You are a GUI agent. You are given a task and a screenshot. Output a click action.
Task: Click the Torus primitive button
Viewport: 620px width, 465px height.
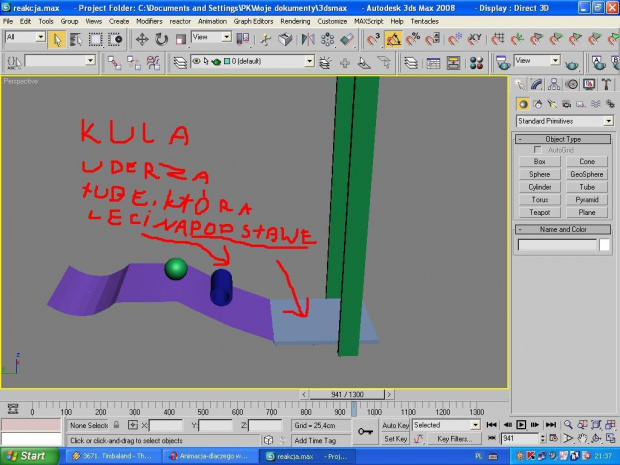coord(539,200)
